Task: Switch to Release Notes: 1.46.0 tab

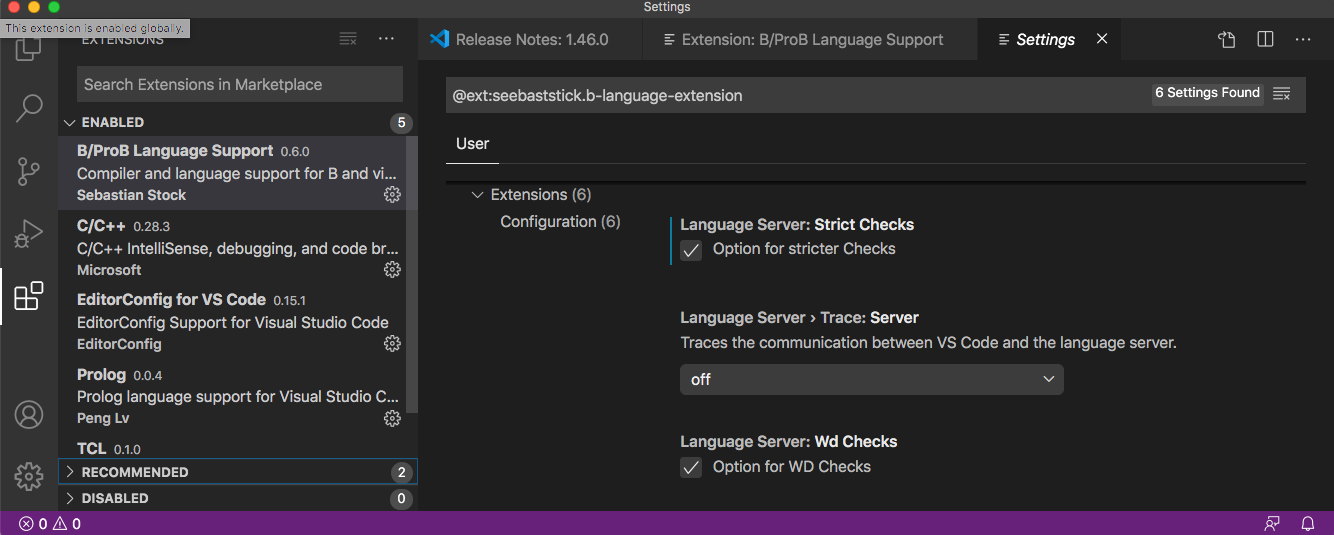Action: tap(531, 40)
